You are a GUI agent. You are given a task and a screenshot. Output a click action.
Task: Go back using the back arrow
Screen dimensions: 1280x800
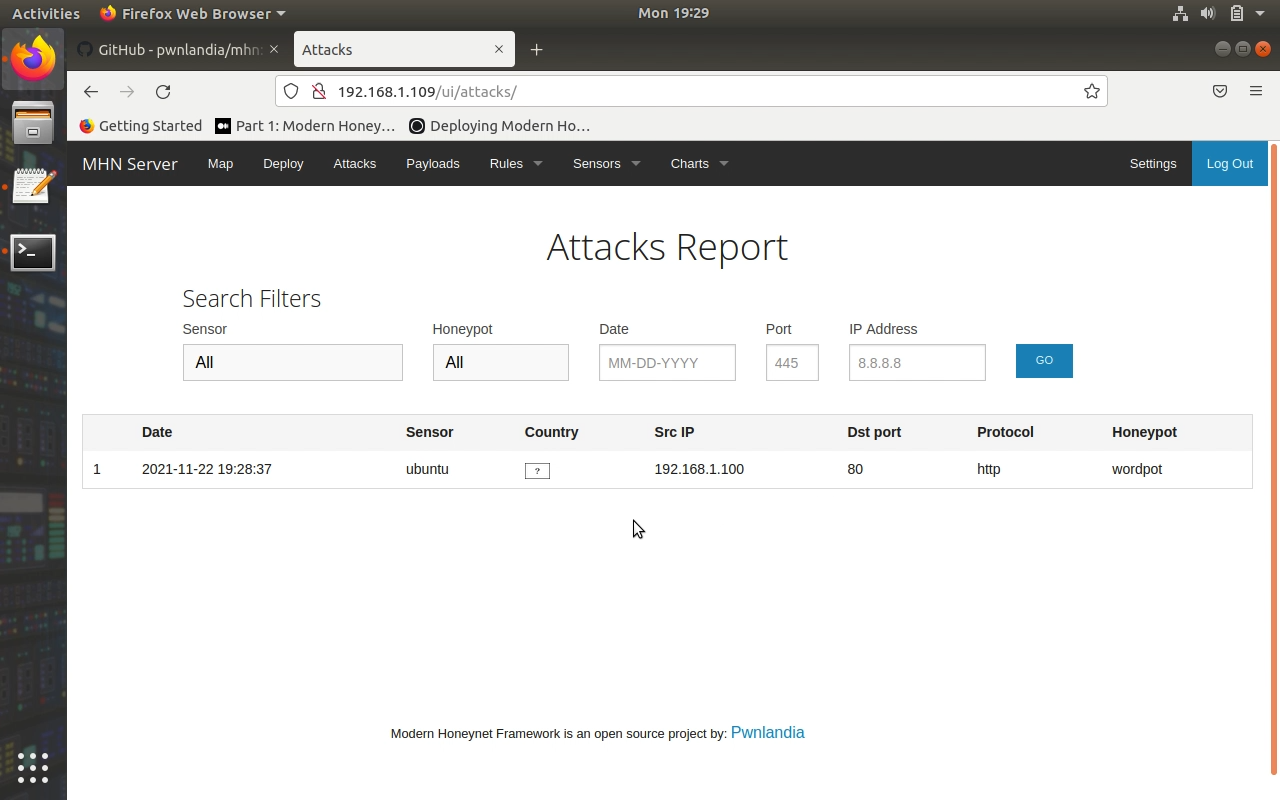click(x=91, y=92)
